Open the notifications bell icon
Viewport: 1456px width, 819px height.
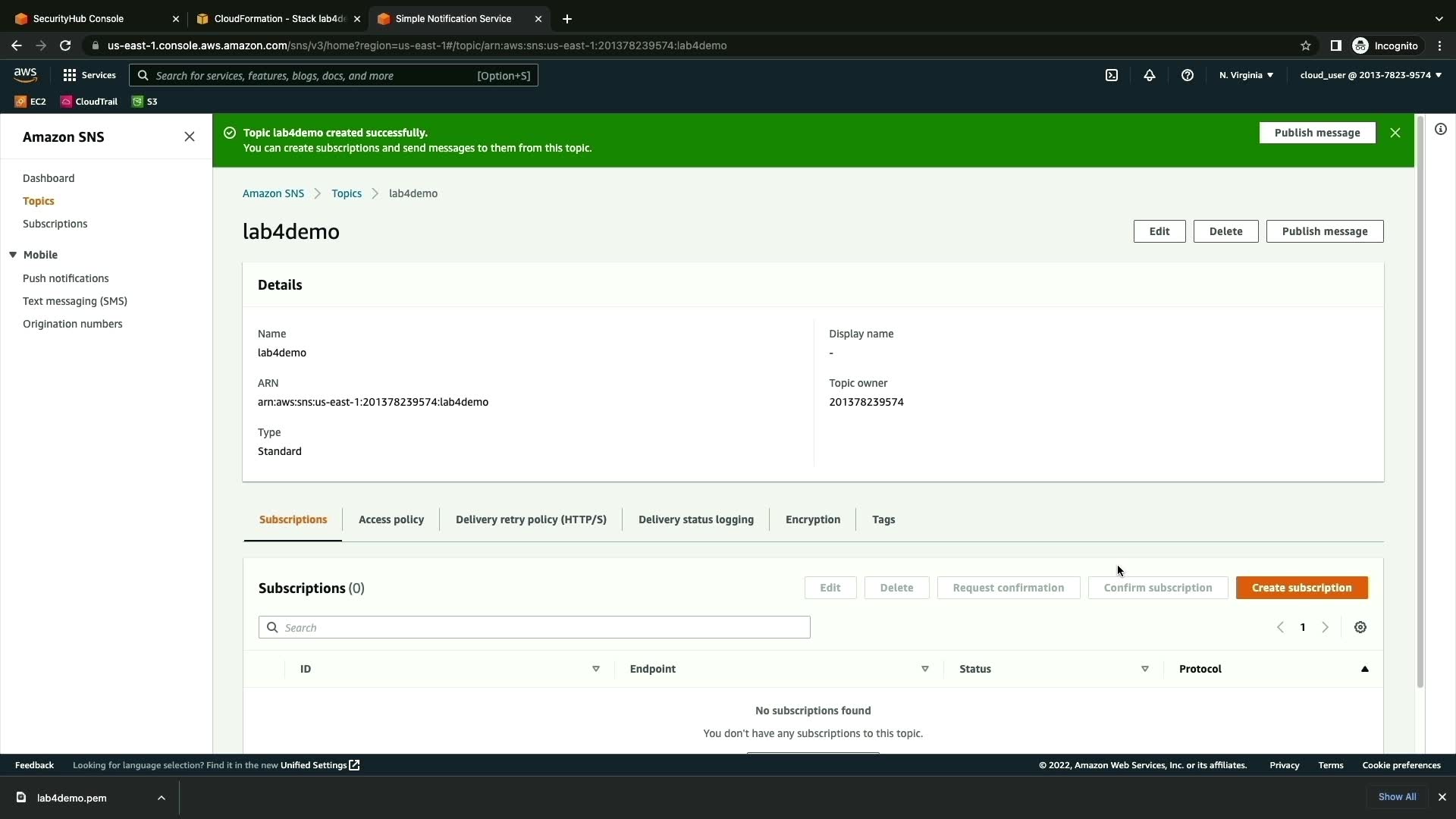(x=1150, y=75)
